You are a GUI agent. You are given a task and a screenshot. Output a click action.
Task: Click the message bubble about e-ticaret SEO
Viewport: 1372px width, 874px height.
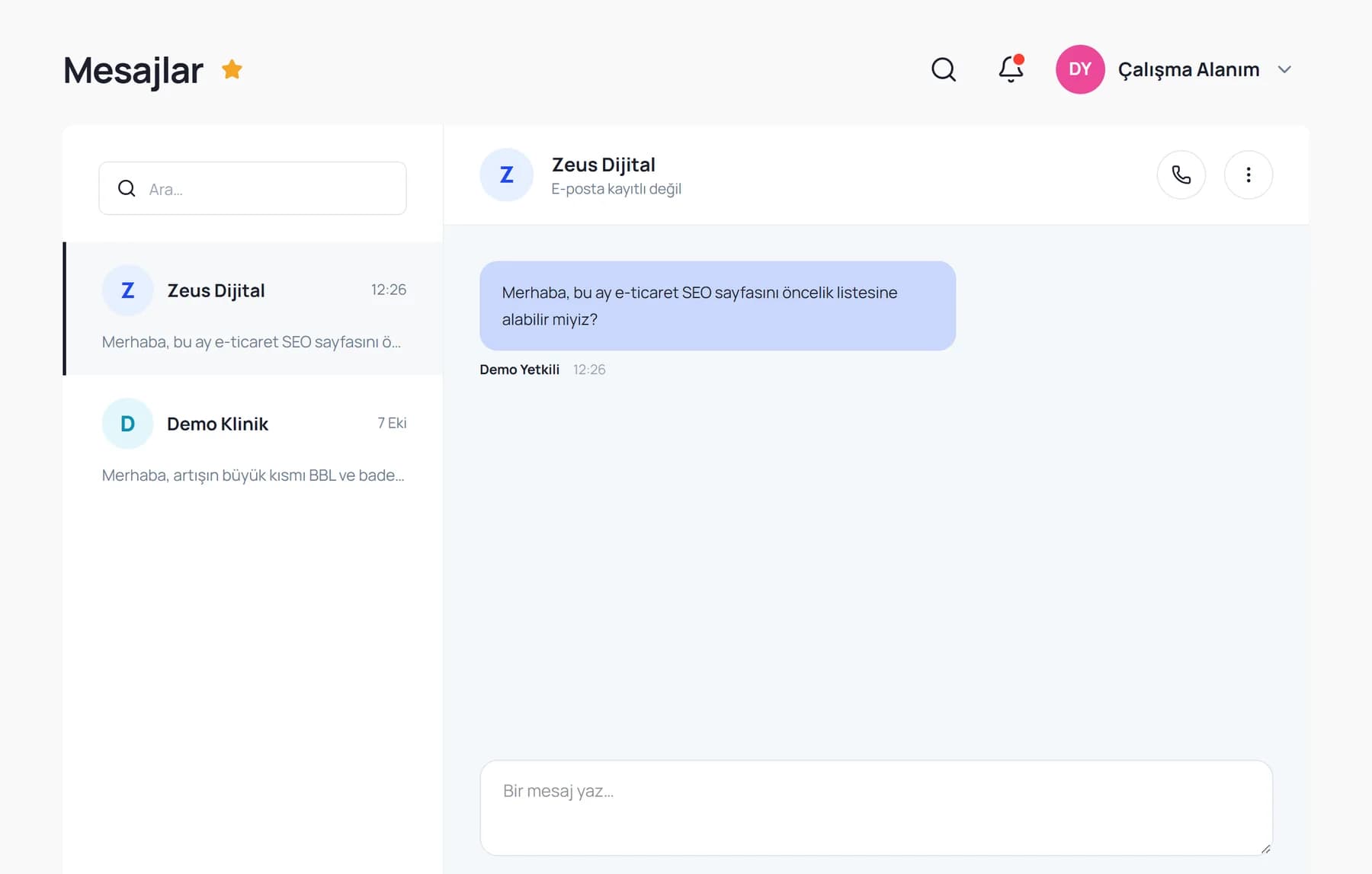click(x=717, y=306)
